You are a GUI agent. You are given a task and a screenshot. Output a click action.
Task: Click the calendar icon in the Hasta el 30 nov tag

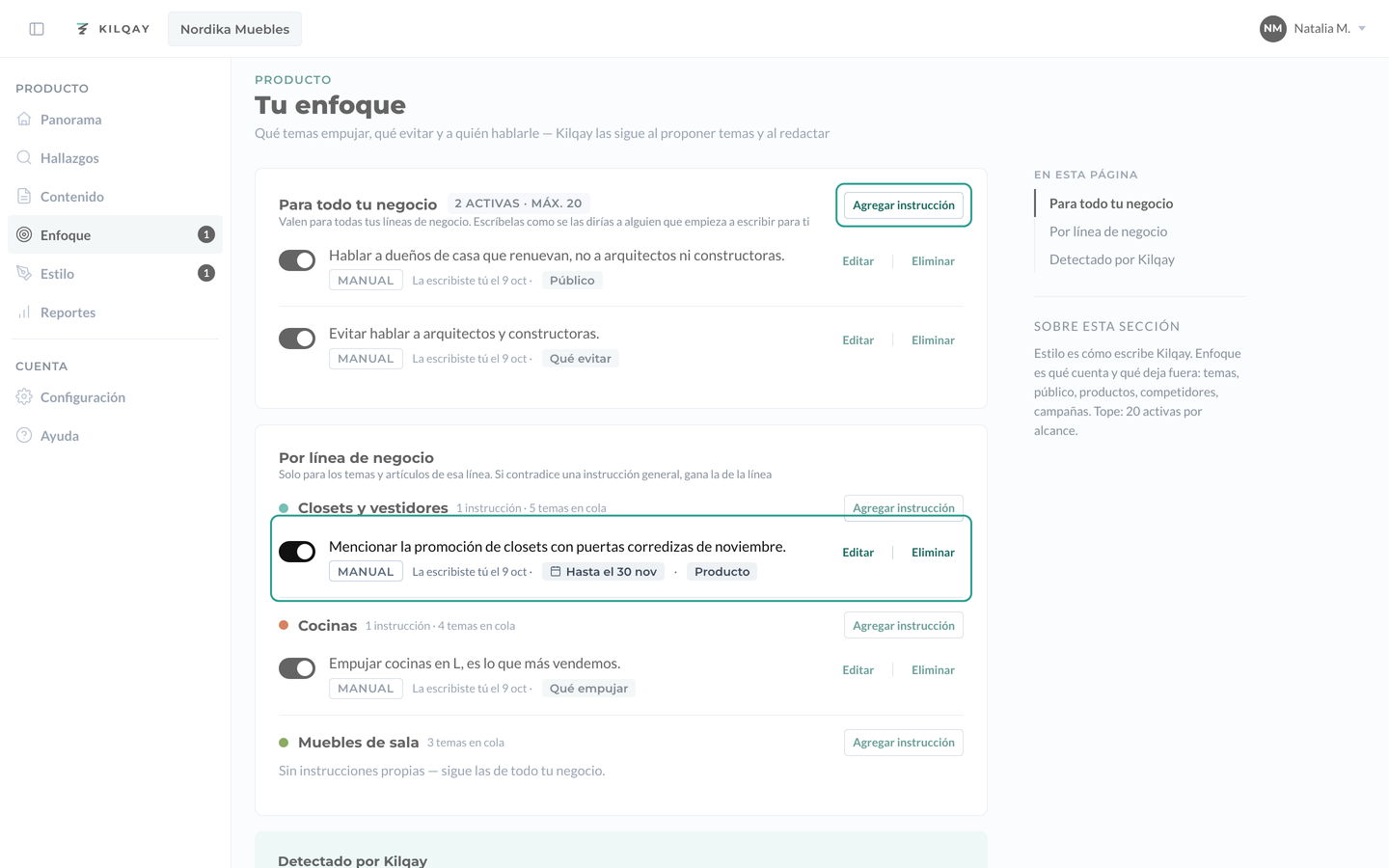[x=556, y=572]
